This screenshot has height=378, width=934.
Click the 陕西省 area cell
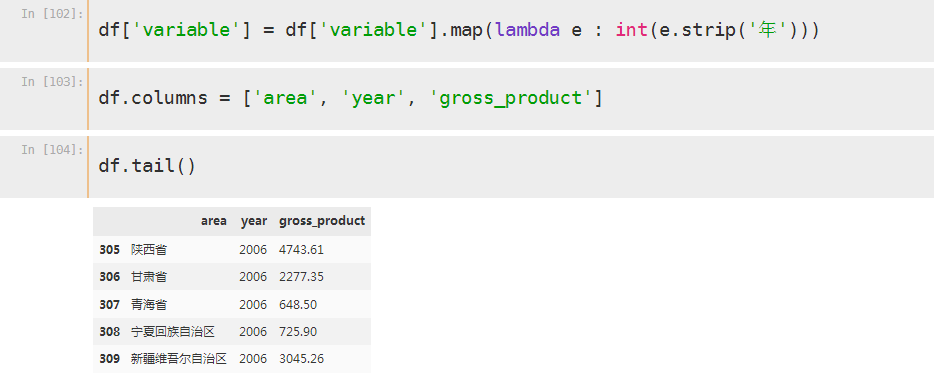(x=149, y=250)
